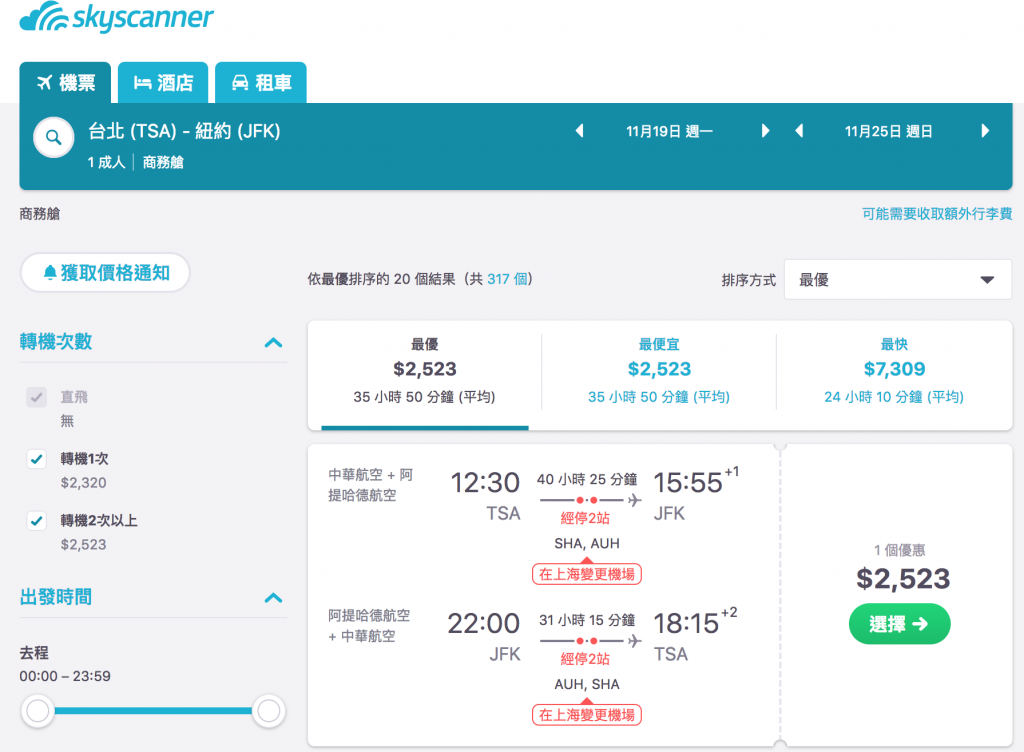Click the 在上海變更機場 warning on return flight
The width and height of the screenshot is (1024, 752).
[586, 715]
